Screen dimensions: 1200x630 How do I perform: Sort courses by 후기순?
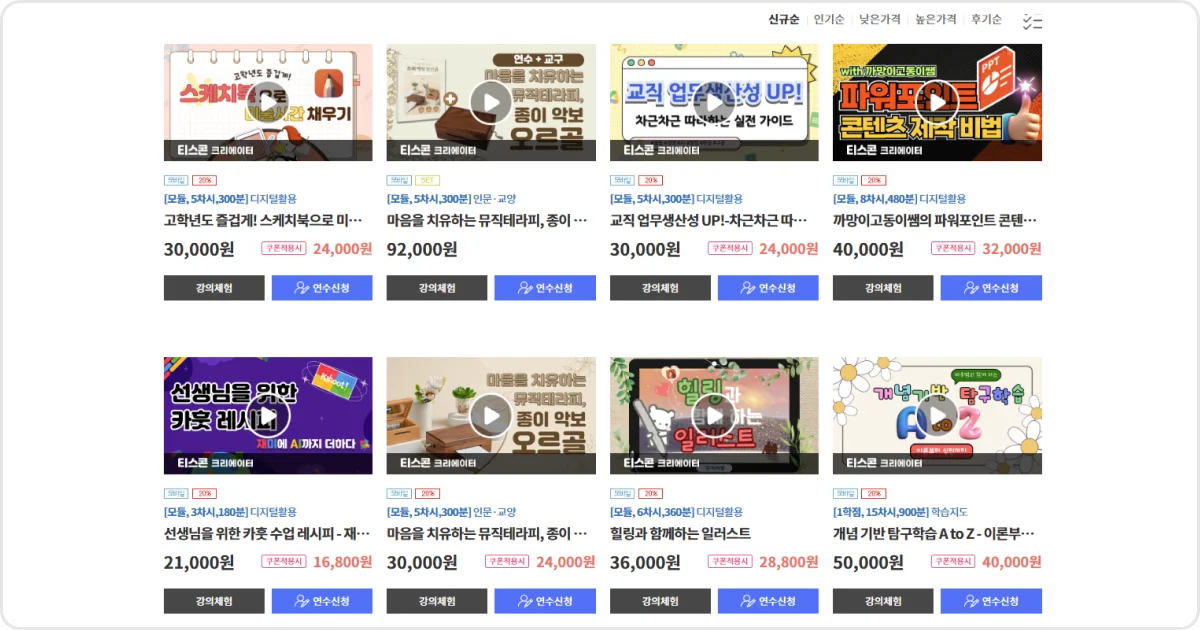986,19
